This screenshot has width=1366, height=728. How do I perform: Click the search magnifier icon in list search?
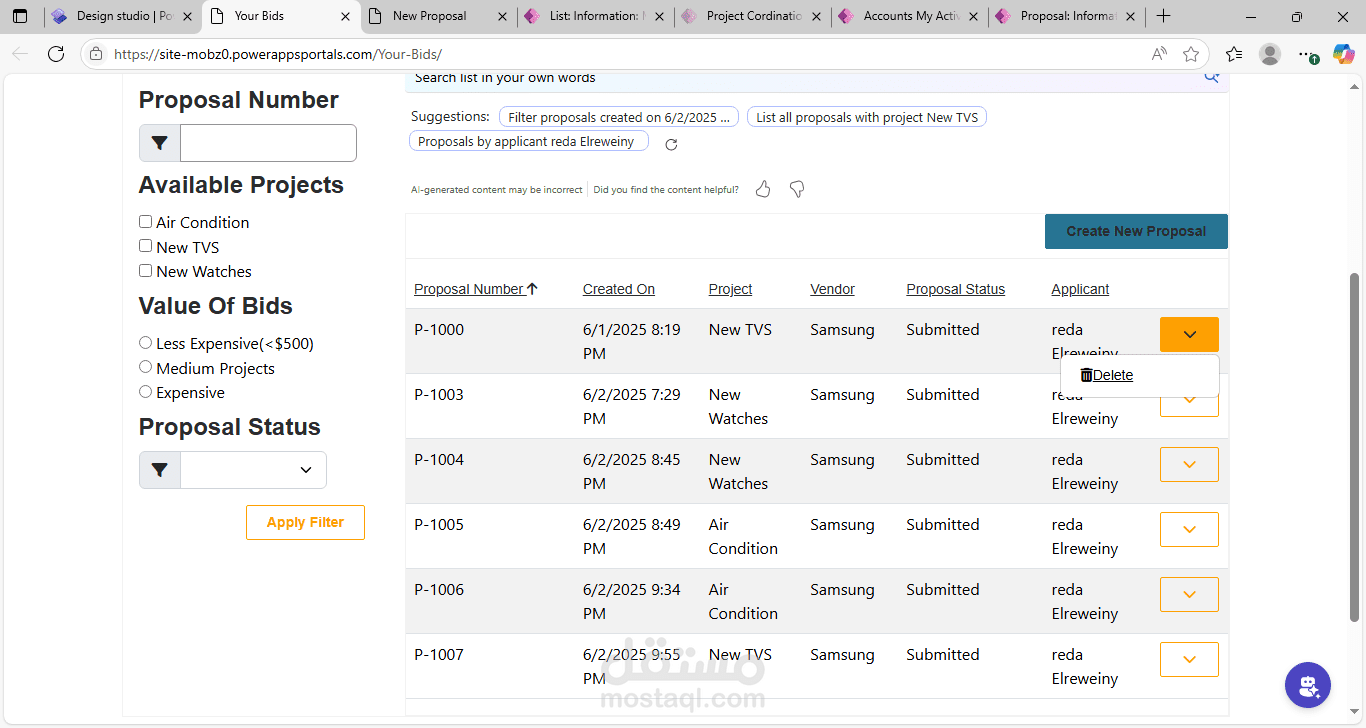(x=1211, y=77)
